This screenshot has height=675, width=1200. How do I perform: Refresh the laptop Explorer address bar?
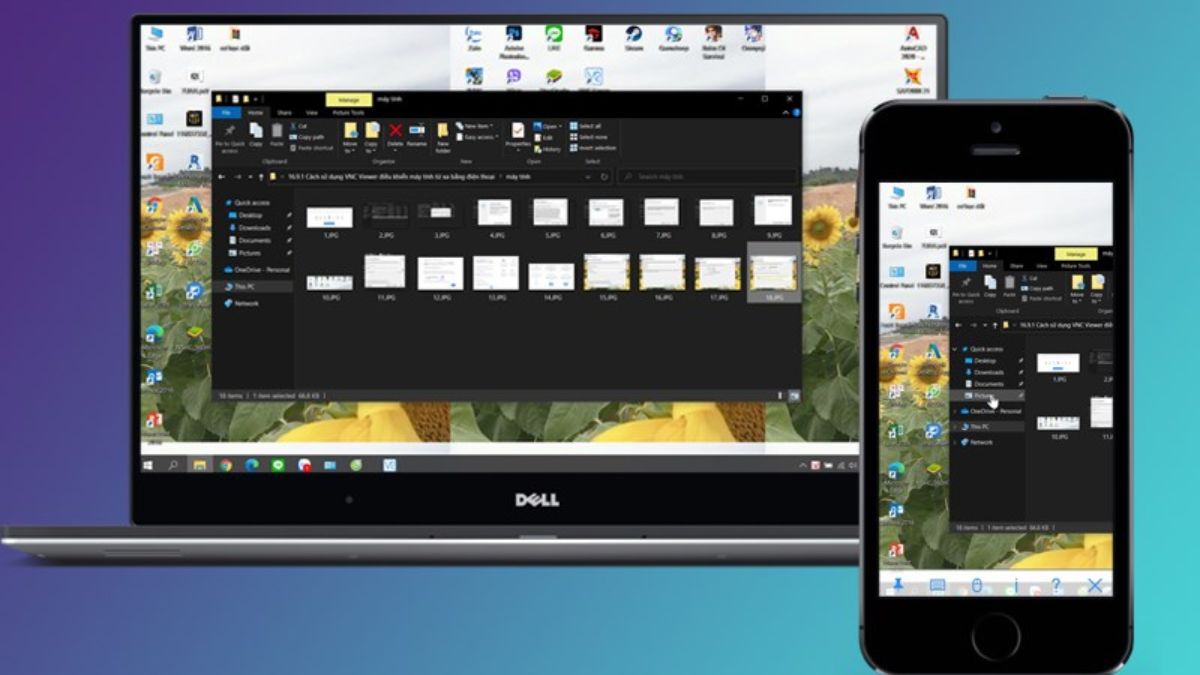tap(604, 176)
